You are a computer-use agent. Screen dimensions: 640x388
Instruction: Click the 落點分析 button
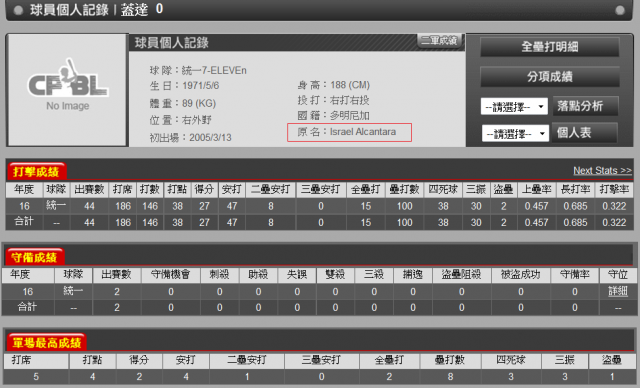(x=585, y=106)
